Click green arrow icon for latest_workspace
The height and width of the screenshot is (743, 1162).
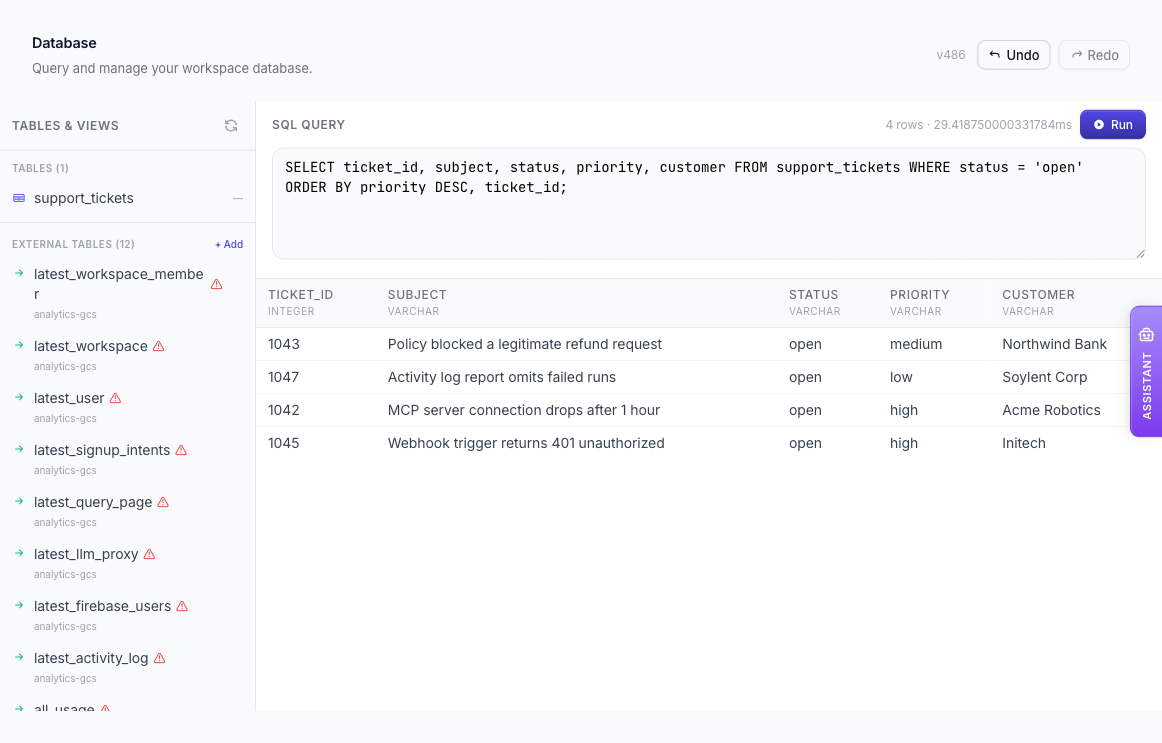click(x=19, y=345)
